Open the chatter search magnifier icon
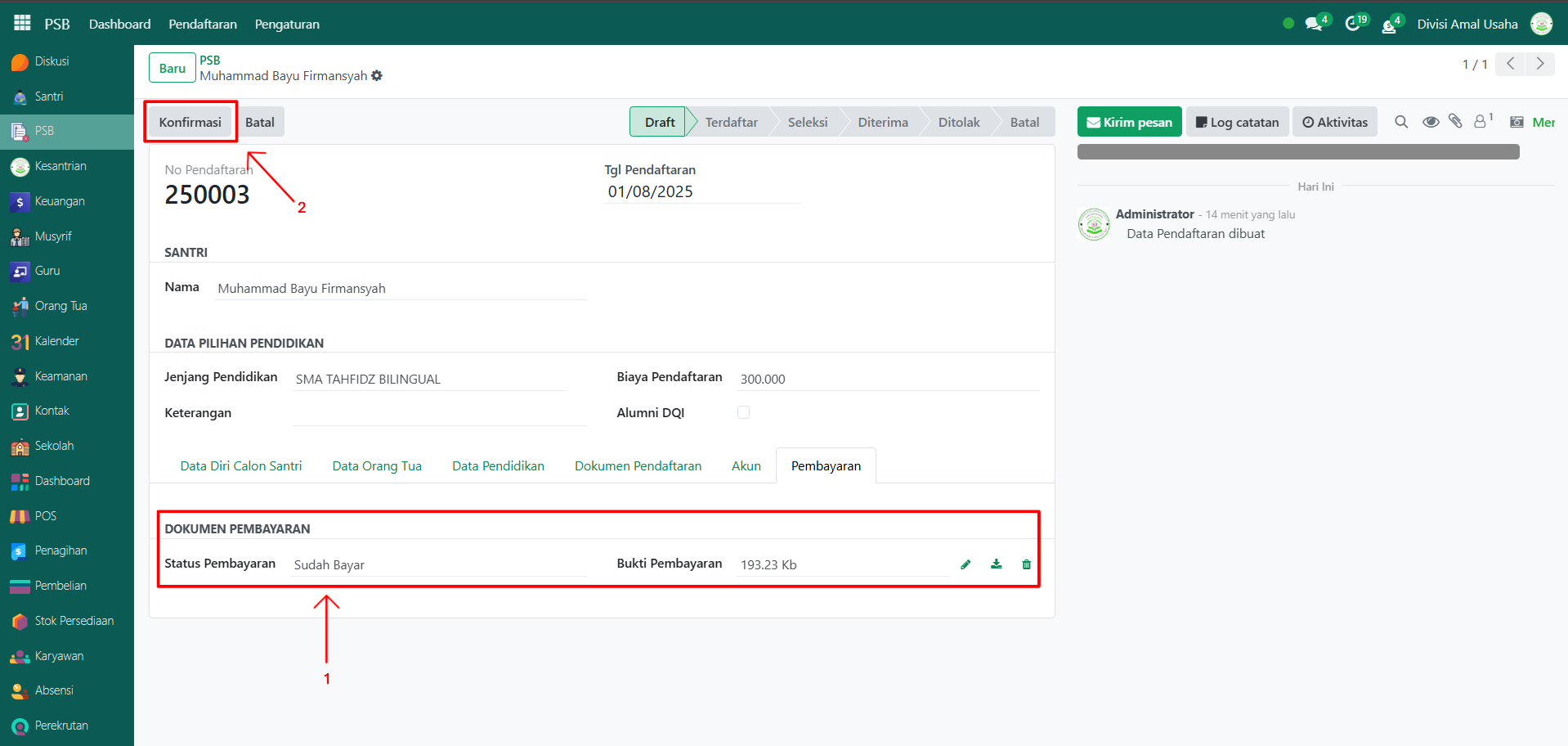Screen dimensions: 1568x746 pyautogui.click(x=1401, y=122)
